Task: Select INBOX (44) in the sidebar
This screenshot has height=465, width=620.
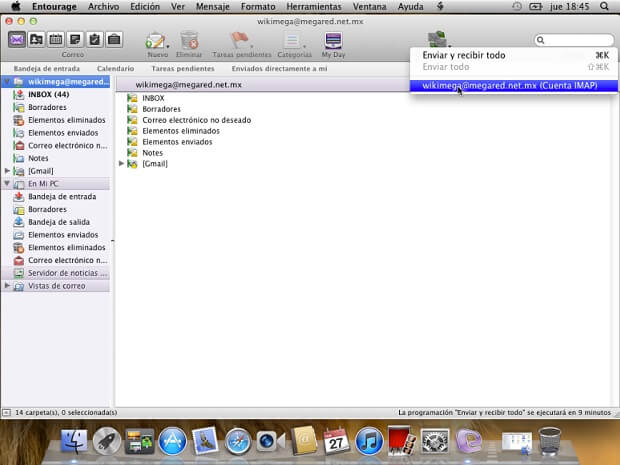Action: click(55, 95)
